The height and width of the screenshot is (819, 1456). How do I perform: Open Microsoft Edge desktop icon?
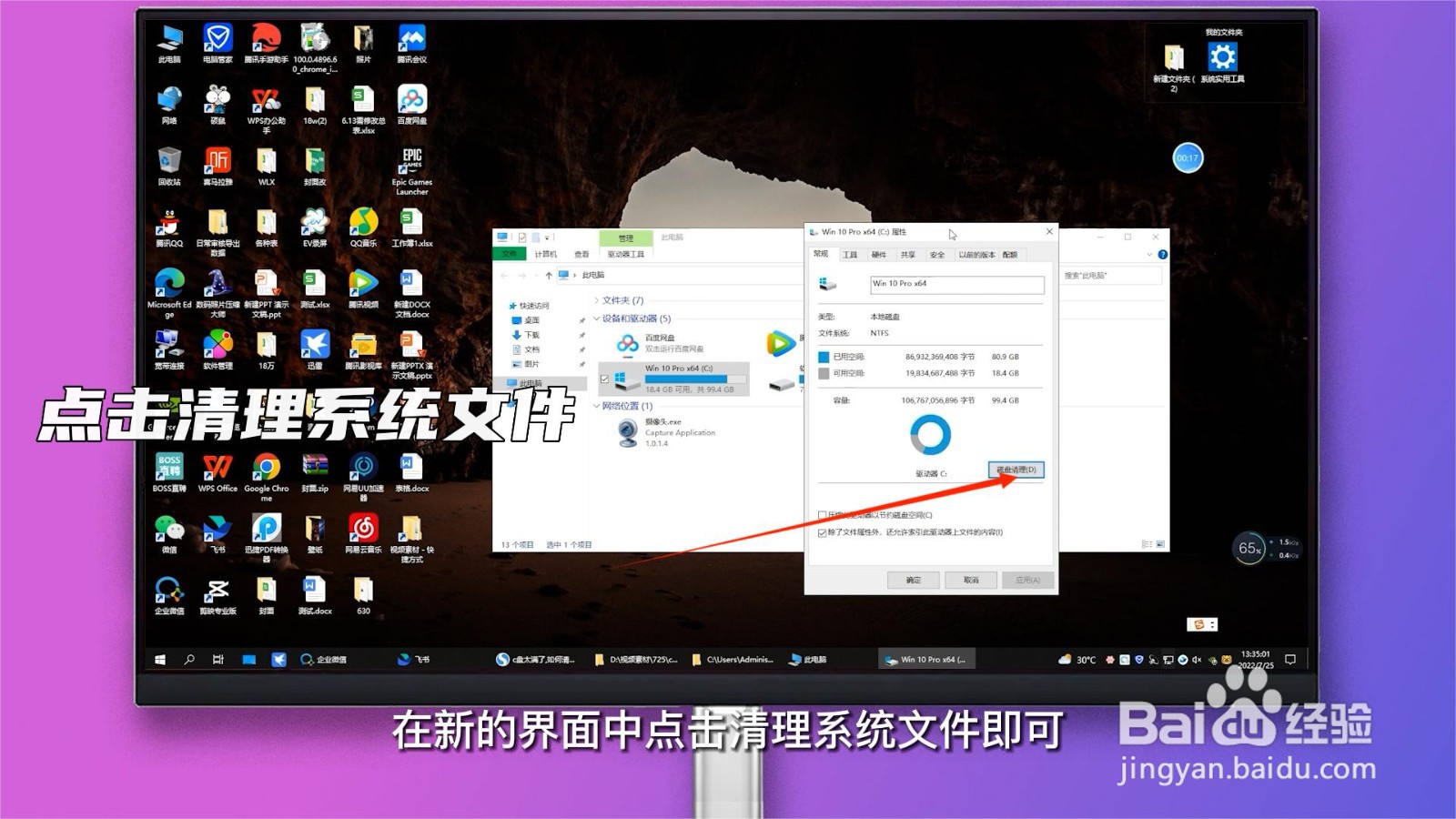(169, 293)
